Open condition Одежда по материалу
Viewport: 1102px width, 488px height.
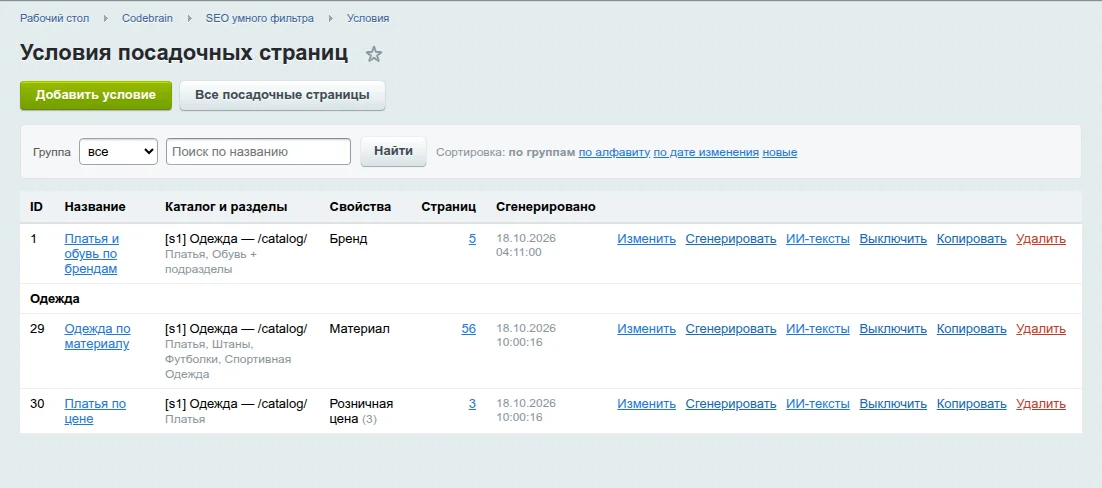(x=97, y=336)
